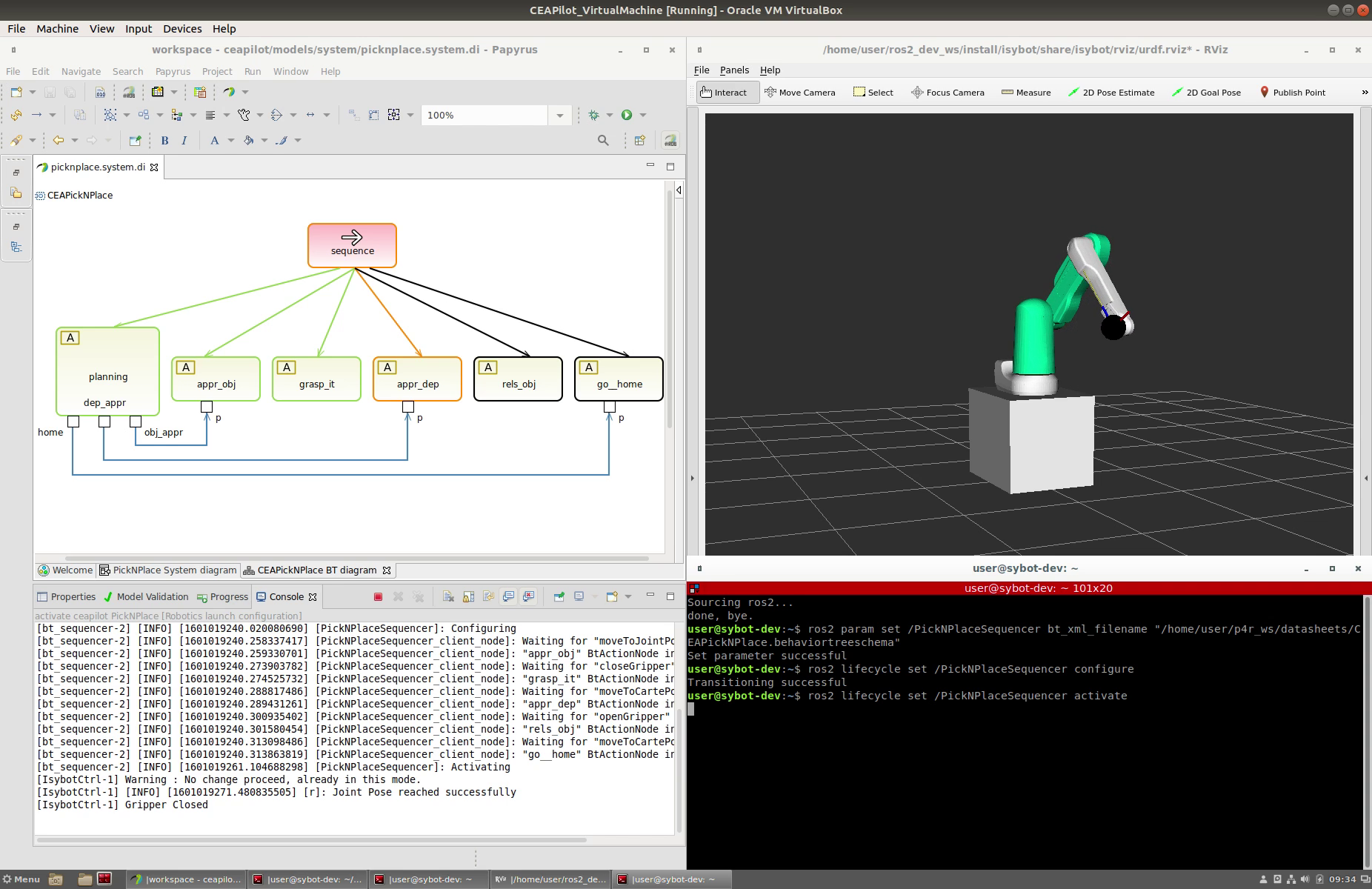Activate the 2D Pose Estimate tool
This screenshot has height=889, width=1372.
point(1112,92)
